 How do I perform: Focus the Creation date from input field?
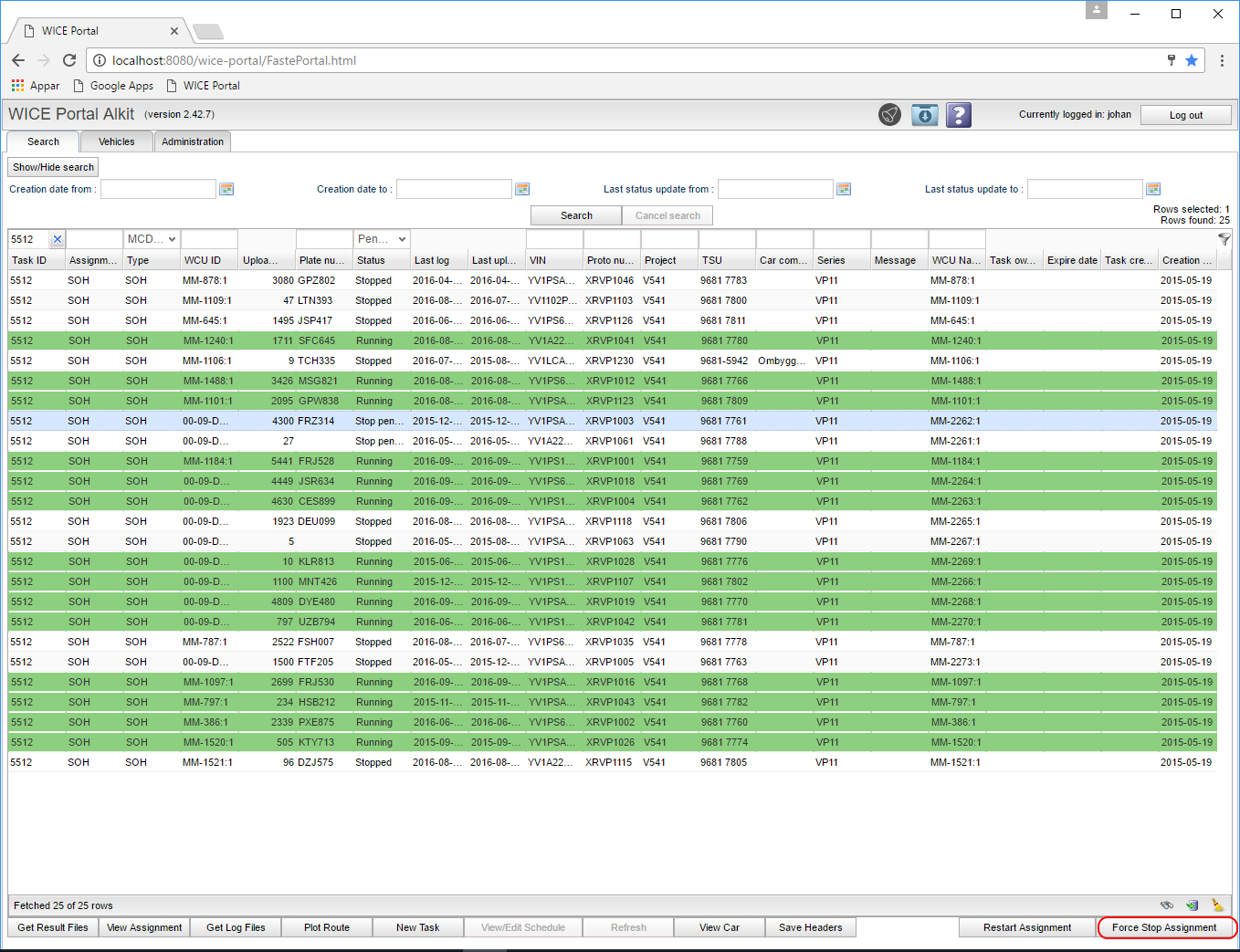(x=158, y=189)
